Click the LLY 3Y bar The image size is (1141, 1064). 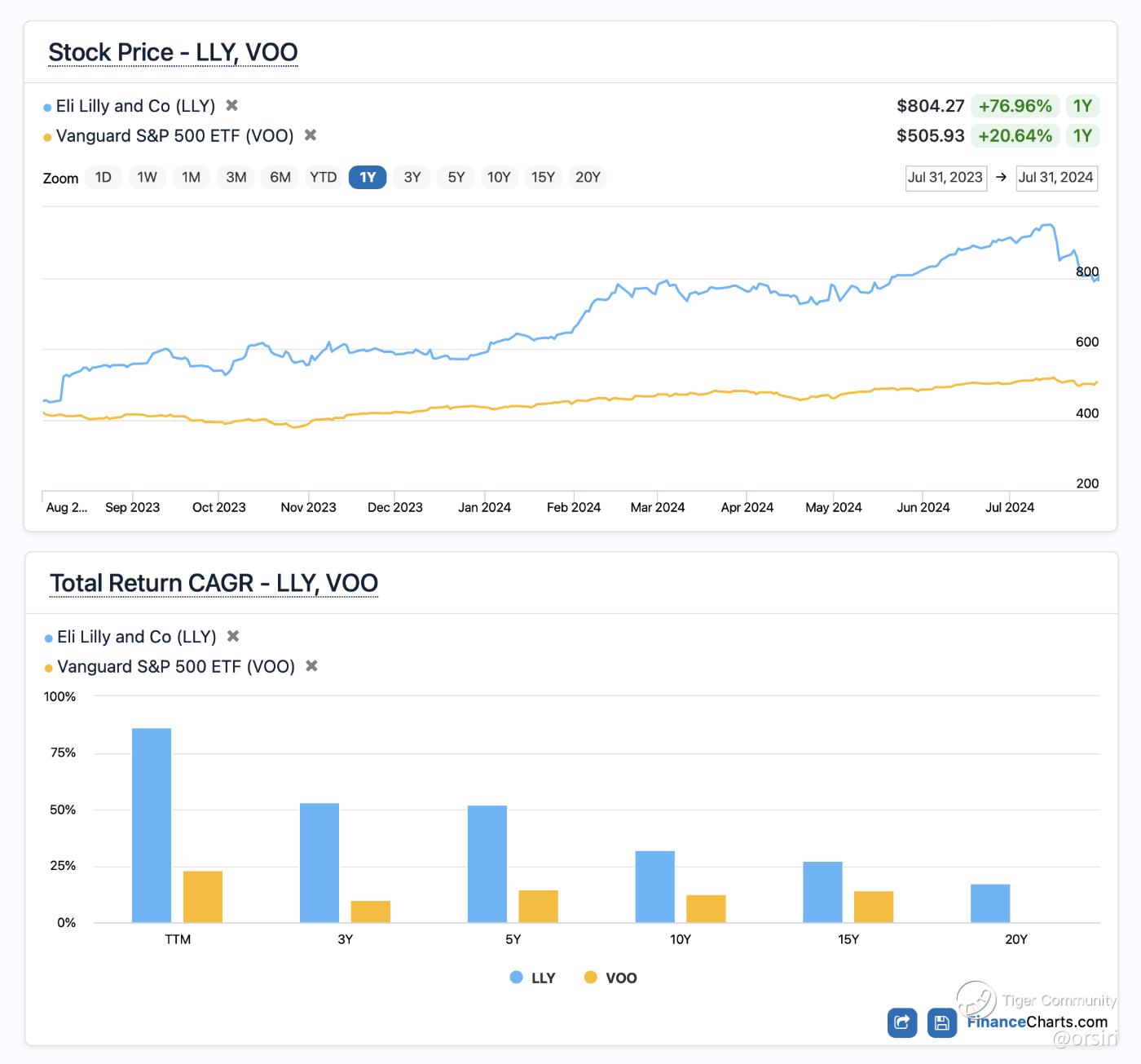319,863
